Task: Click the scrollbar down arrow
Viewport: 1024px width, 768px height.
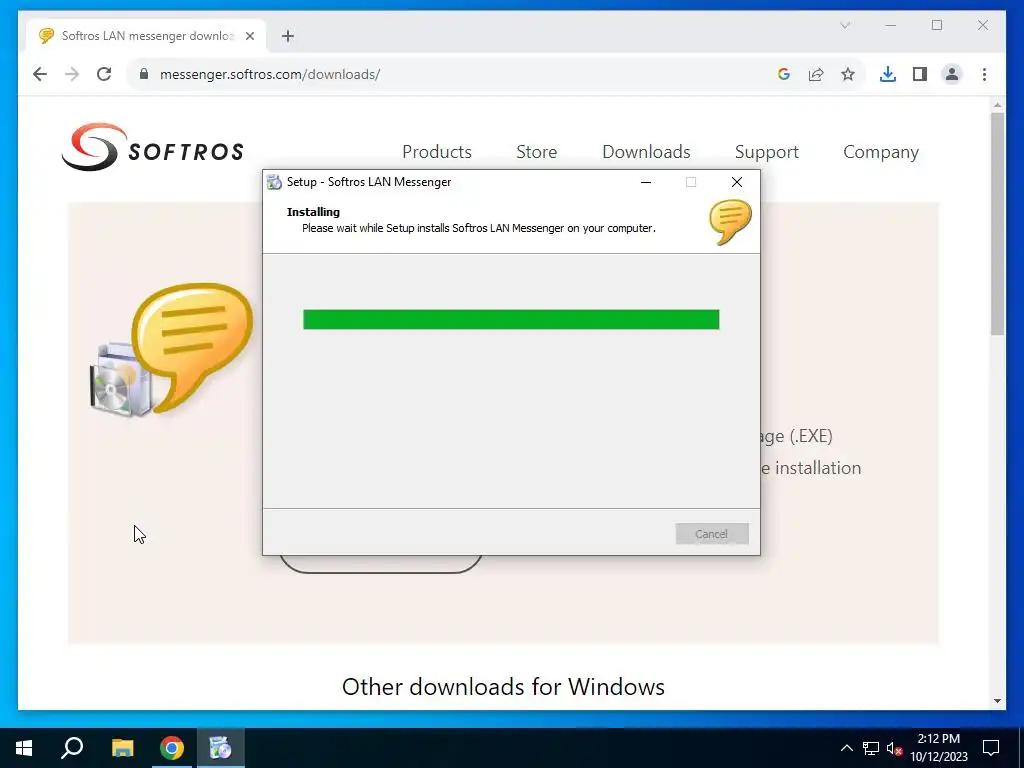Action: point(997,701)
